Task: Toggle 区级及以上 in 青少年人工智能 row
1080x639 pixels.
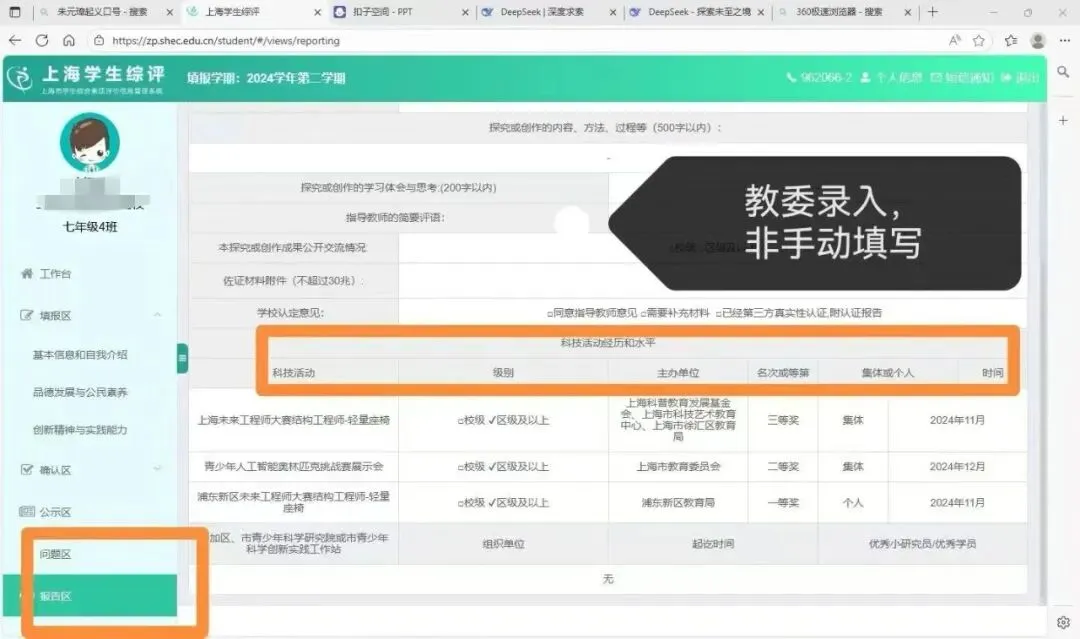Action: (519, 466)
